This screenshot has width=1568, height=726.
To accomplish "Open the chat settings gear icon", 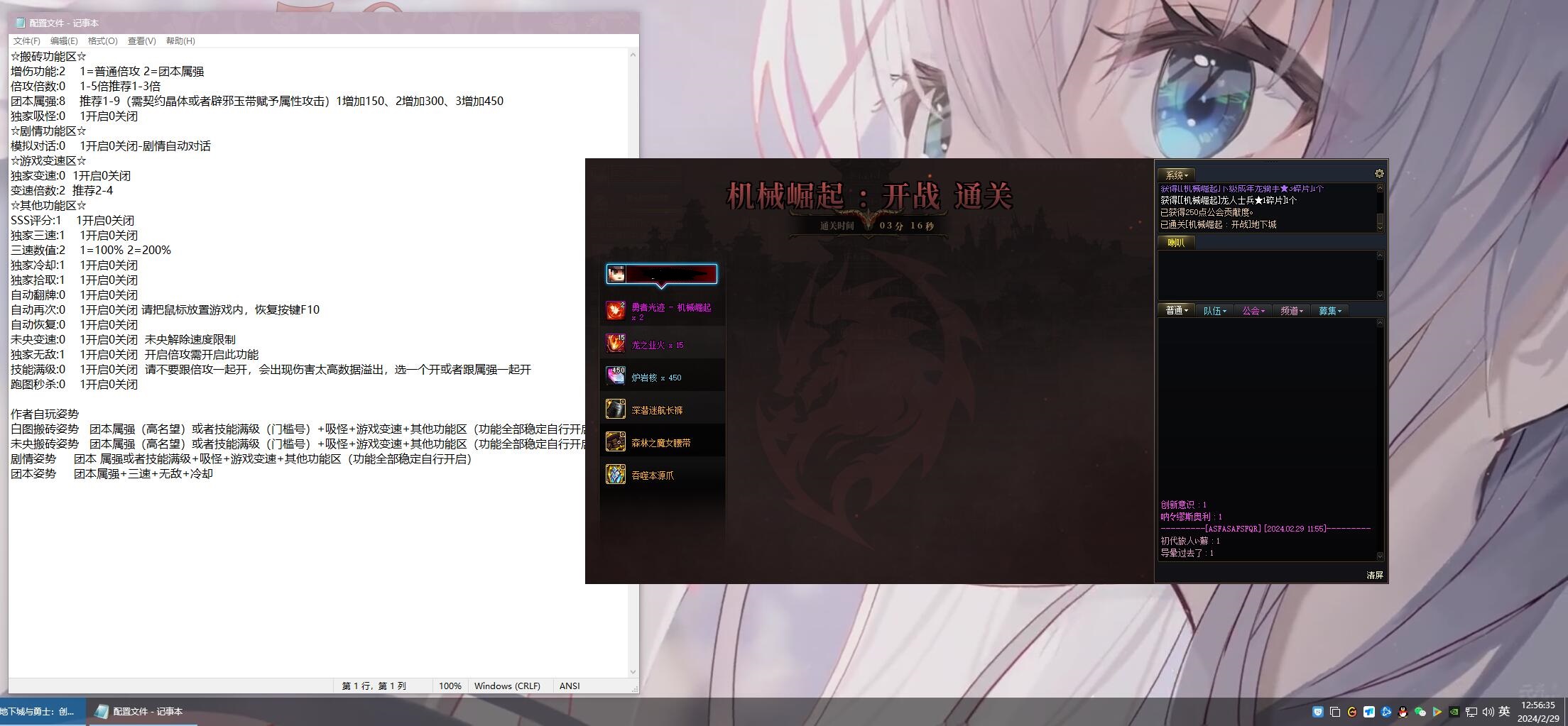I will tap(1379, 174).
